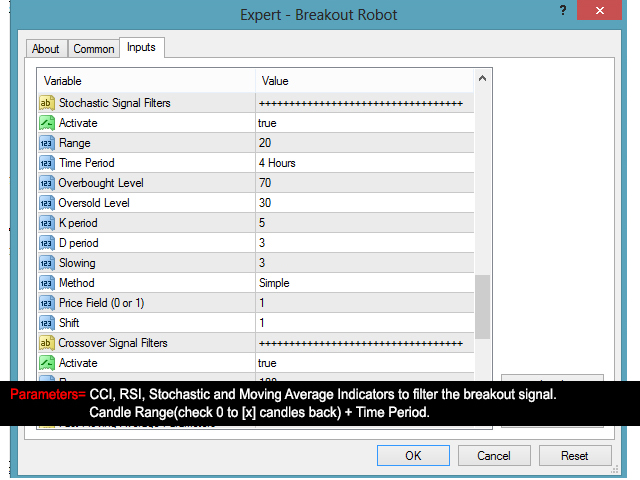The height and width of the screenshot is (480, 640).
Task: Click the Value column header
Action: pyautogui.click(x=275, y=81)
